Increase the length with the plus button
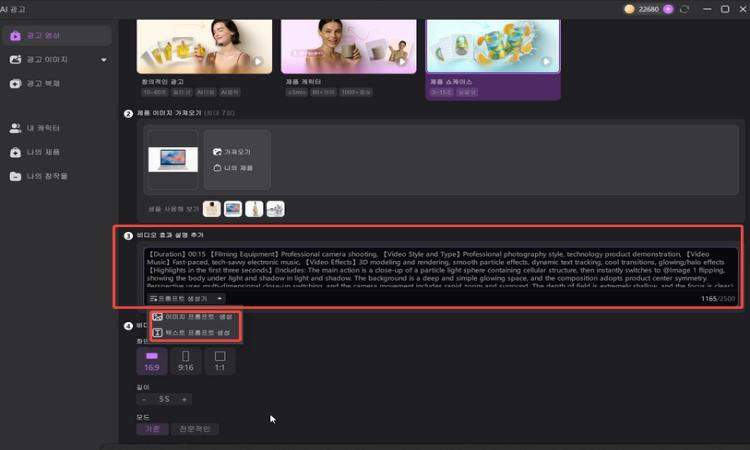 184,399
